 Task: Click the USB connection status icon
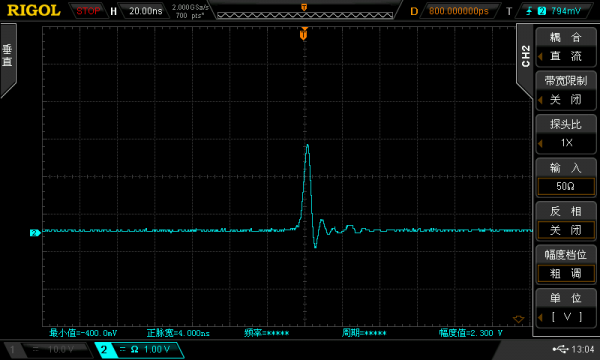click(x=561, y=349)
